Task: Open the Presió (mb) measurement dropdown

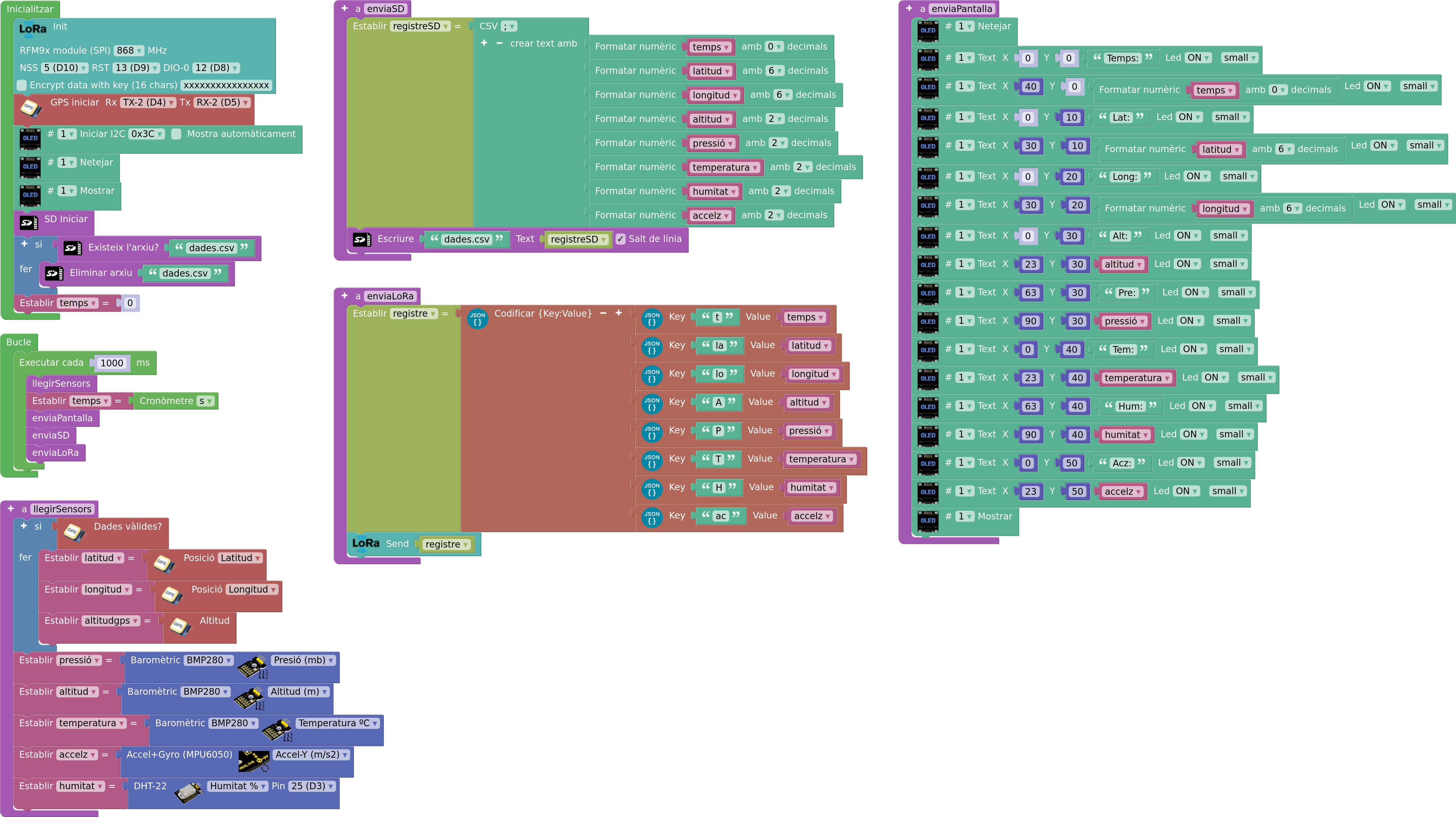Action: [303, 660]
